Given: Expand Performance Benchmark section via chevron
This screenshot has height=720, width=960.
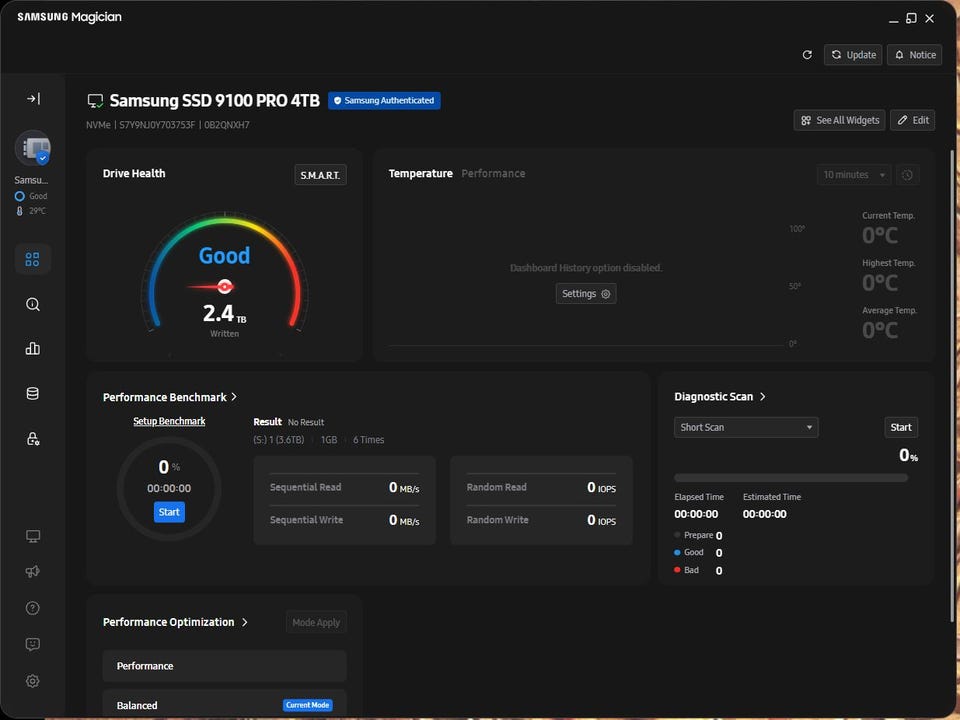Looking at the screenshot, I should (x=234, y=397).
